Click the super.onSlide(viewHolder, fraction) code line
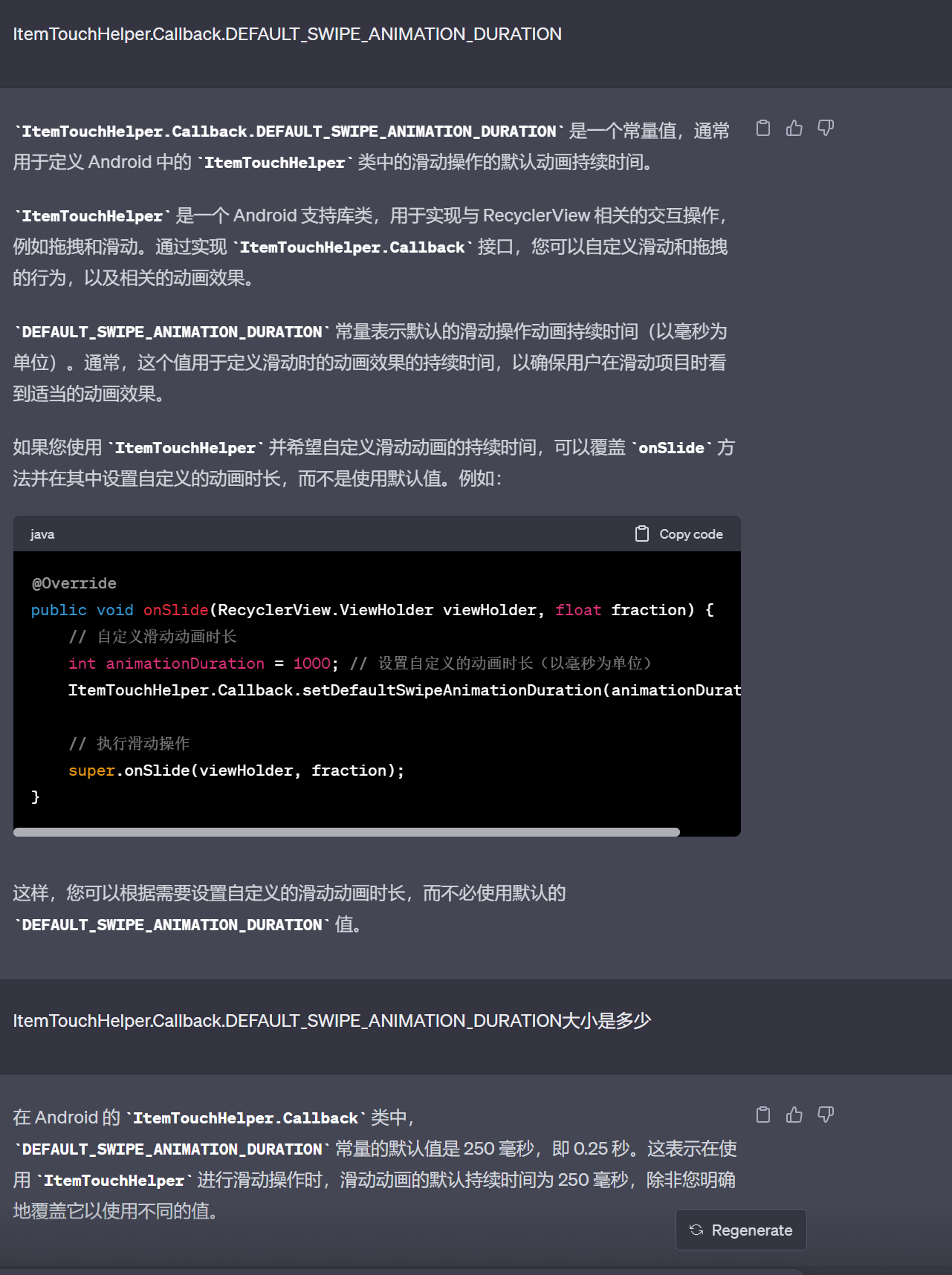The height and width of the screenshot is (1275, 952). point(236,770)
